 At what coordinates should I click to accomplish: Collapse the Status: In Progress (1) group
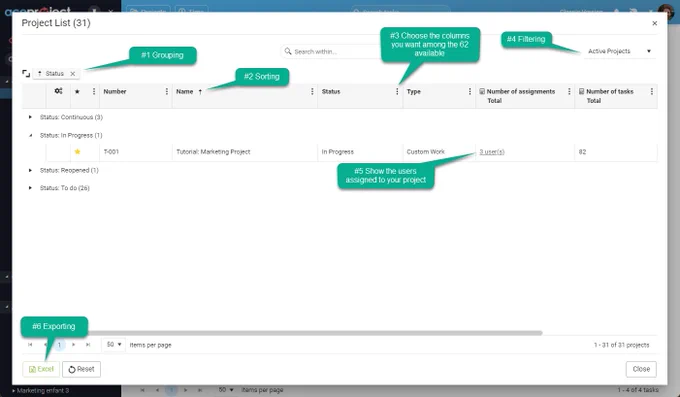(30, 135)
